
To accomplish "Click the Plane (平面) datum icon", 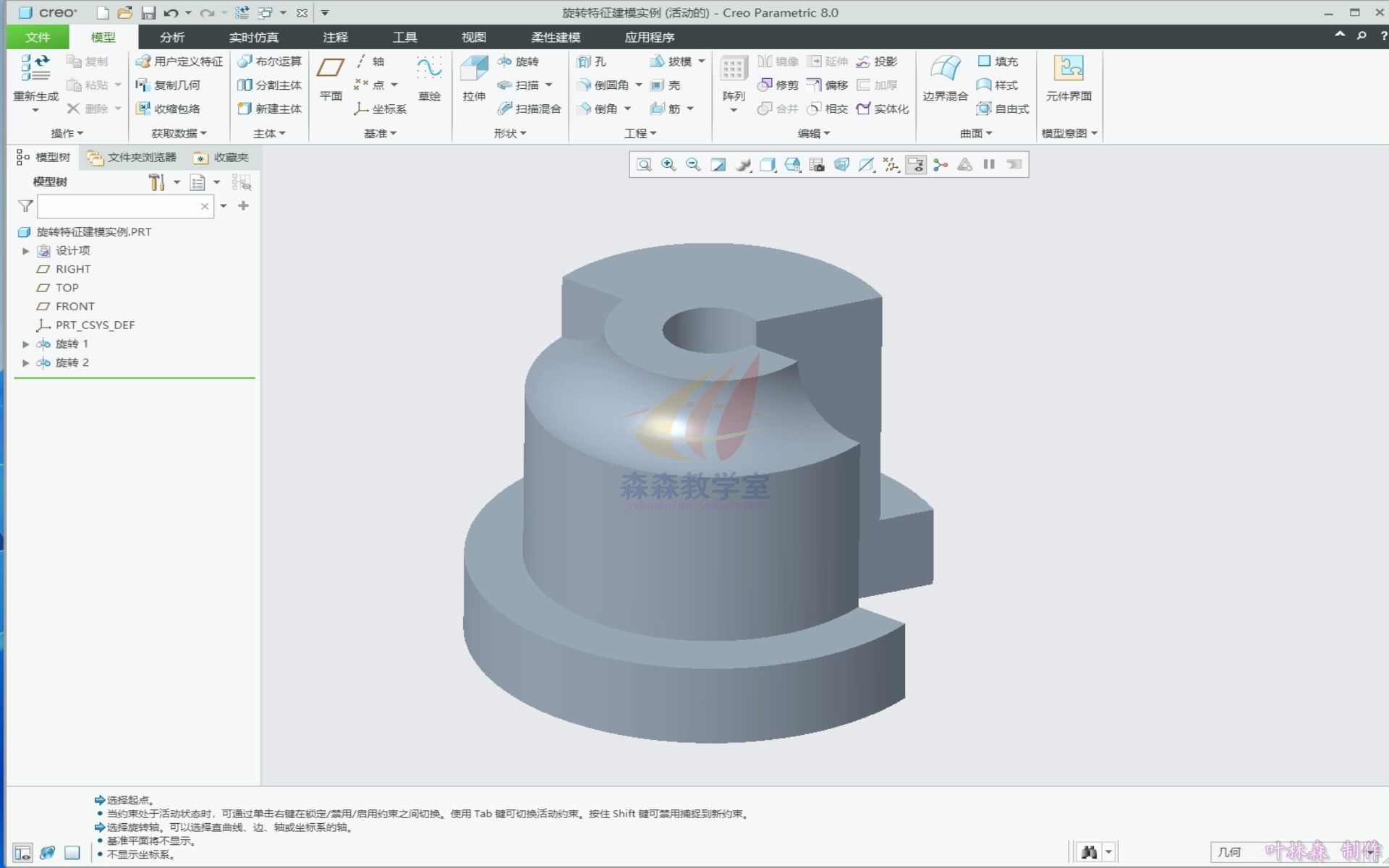I will (x=331, y=70).
